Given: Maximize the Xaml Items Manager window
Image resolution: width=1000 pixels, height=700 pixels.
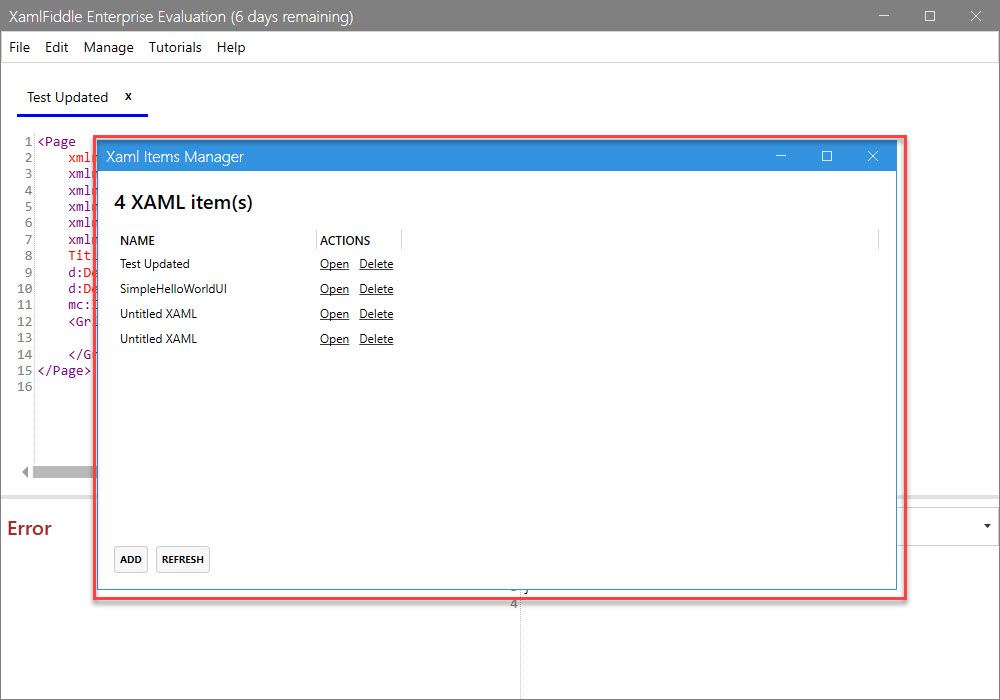Looking at the screenshot, I should (827, 156).
